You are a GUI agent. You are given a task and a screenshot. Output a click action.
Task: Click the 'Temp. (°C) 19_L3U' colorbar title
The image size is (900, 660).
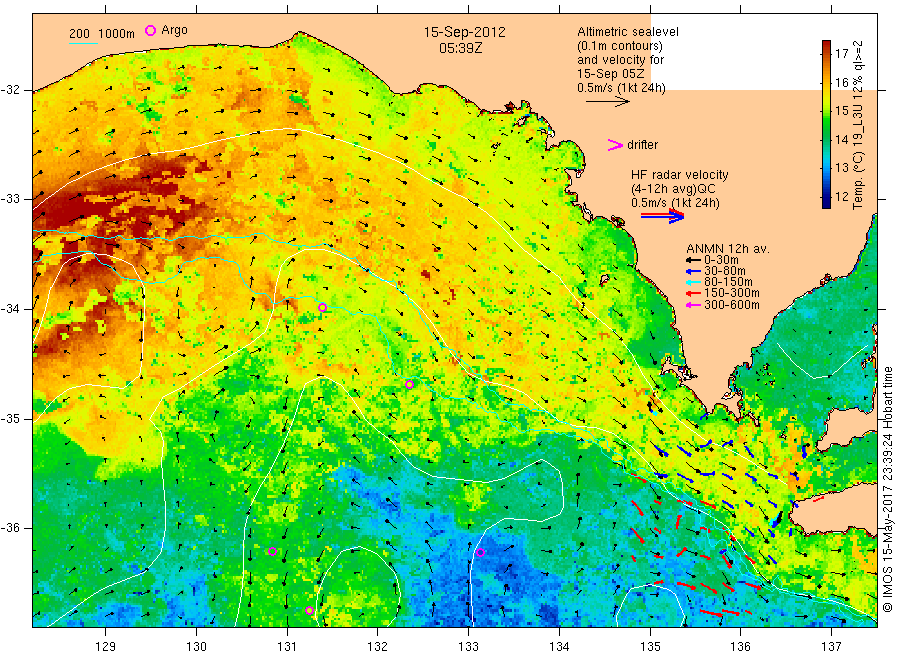858,156
